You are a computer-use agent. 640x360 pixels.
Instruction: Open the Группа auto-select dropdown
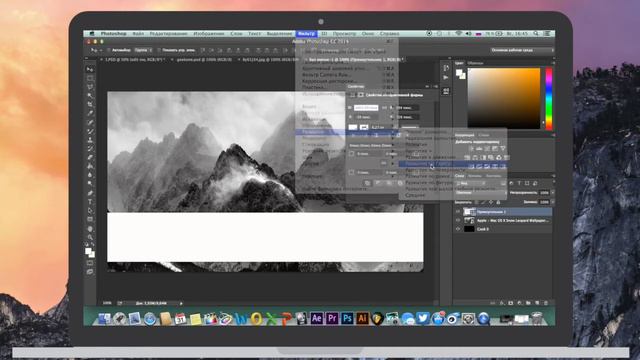(x=143, y=50)
